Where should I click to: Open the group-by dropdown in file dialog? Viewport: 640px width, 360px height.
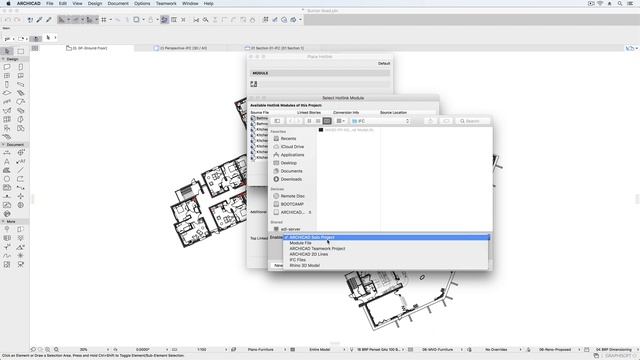340,121
